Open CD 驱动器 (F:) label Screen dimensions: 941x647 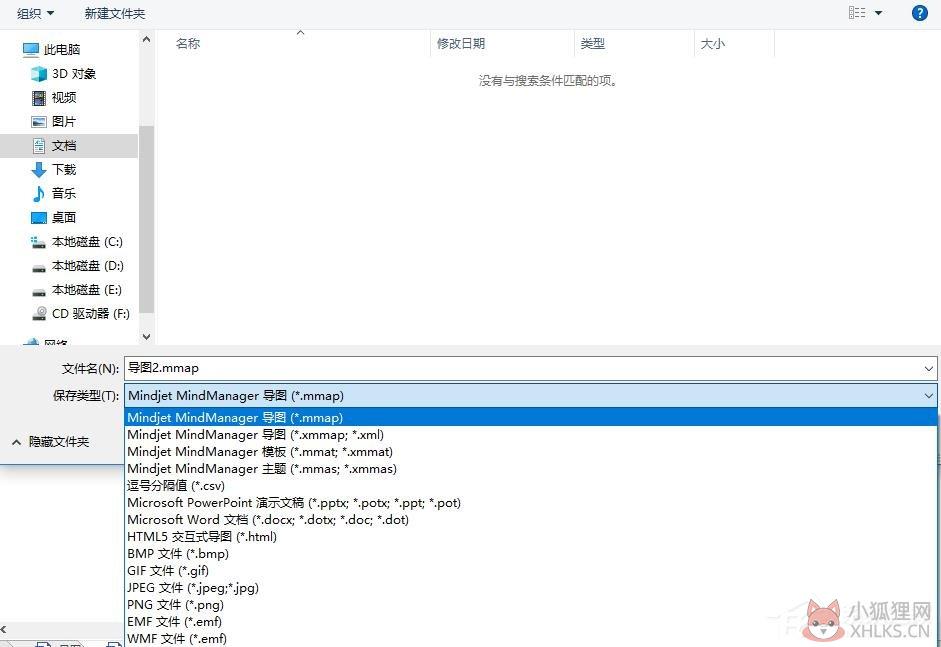tap(91, 314)
